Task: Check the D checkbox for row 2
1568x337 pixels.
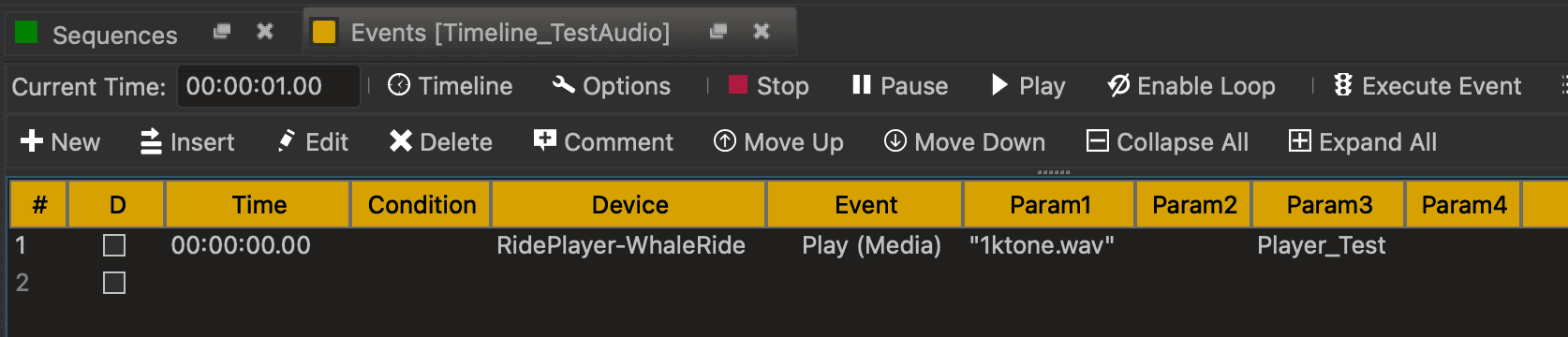Action: click(x=114, y=283)
